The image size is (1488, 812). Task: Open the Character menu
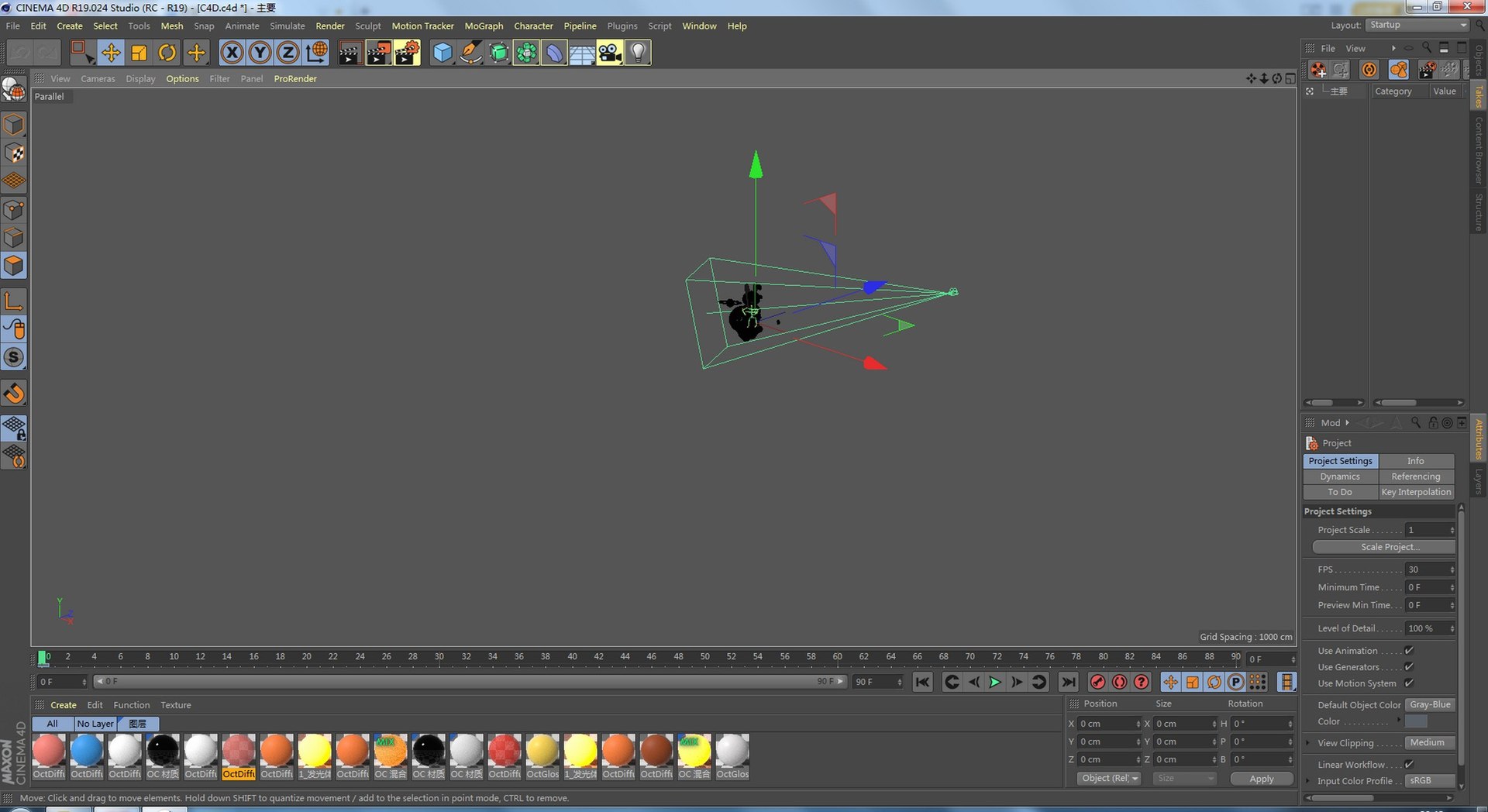pos(533,26)
